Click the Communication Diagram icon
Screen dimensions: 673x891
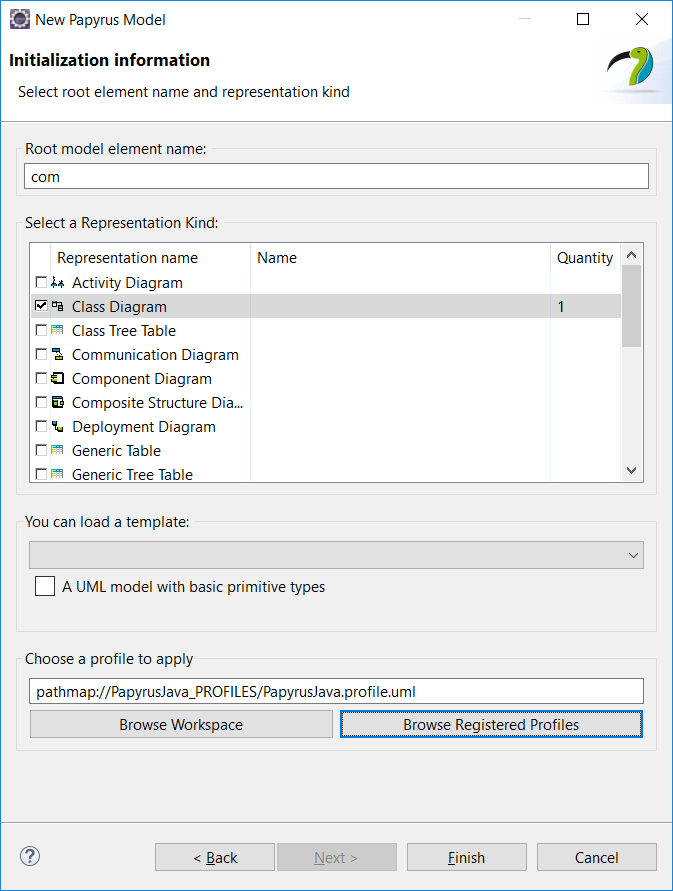coord(57,354)
